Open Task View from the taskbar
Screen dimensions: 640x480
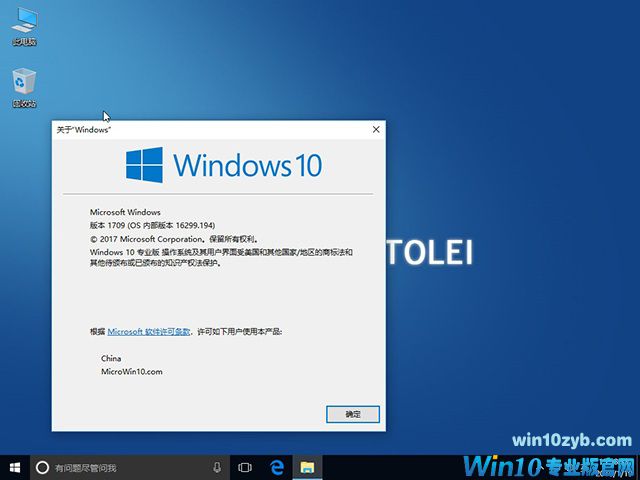tap(245, 467)
